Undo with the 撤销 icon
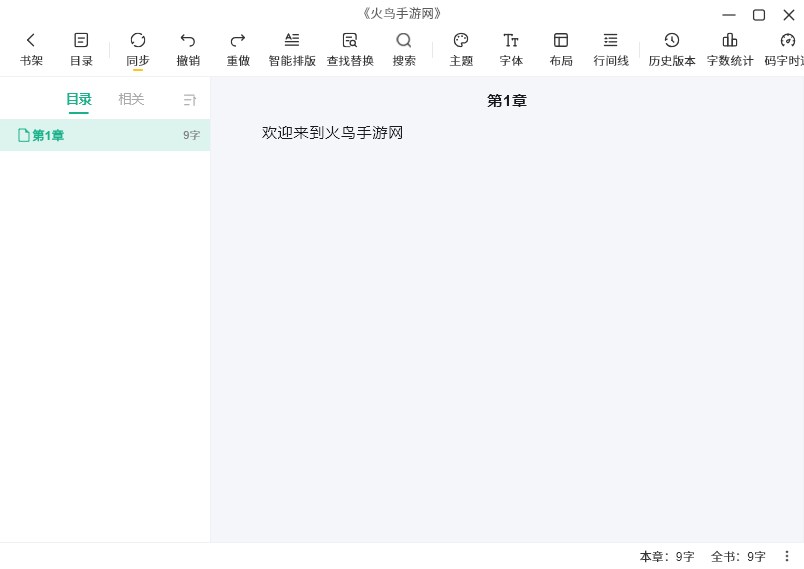This screenshot has width=804, height=569. pos(188,49)
